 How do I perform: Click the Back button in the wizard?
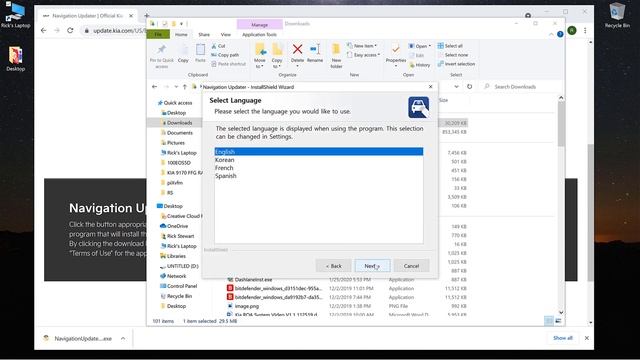[x=333, y=266]
